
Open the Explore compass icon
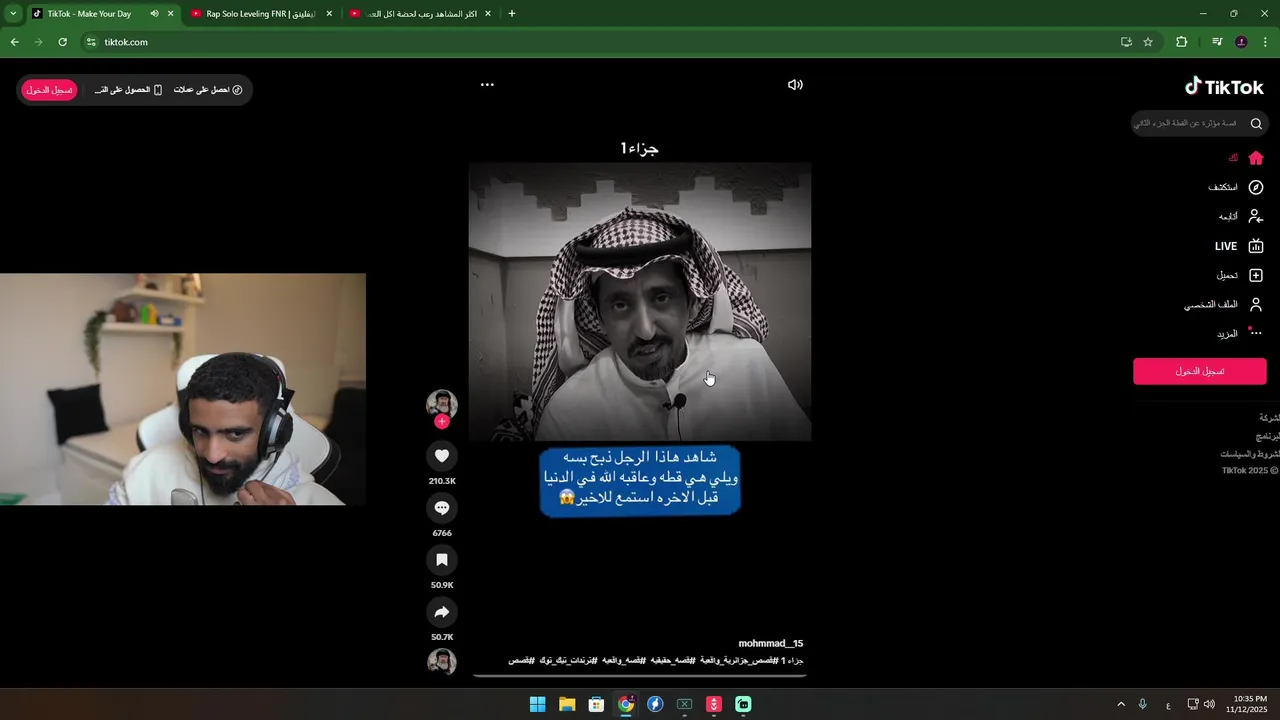(1256, 187)
